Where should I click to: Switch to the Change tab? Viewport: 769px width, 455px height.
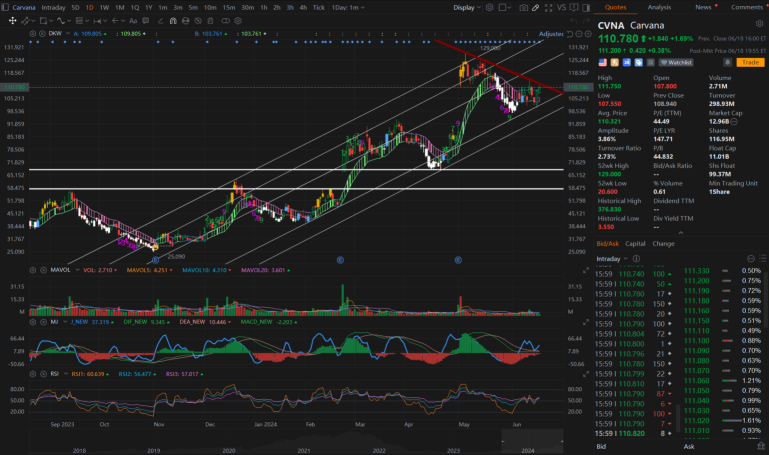point(663,244)
